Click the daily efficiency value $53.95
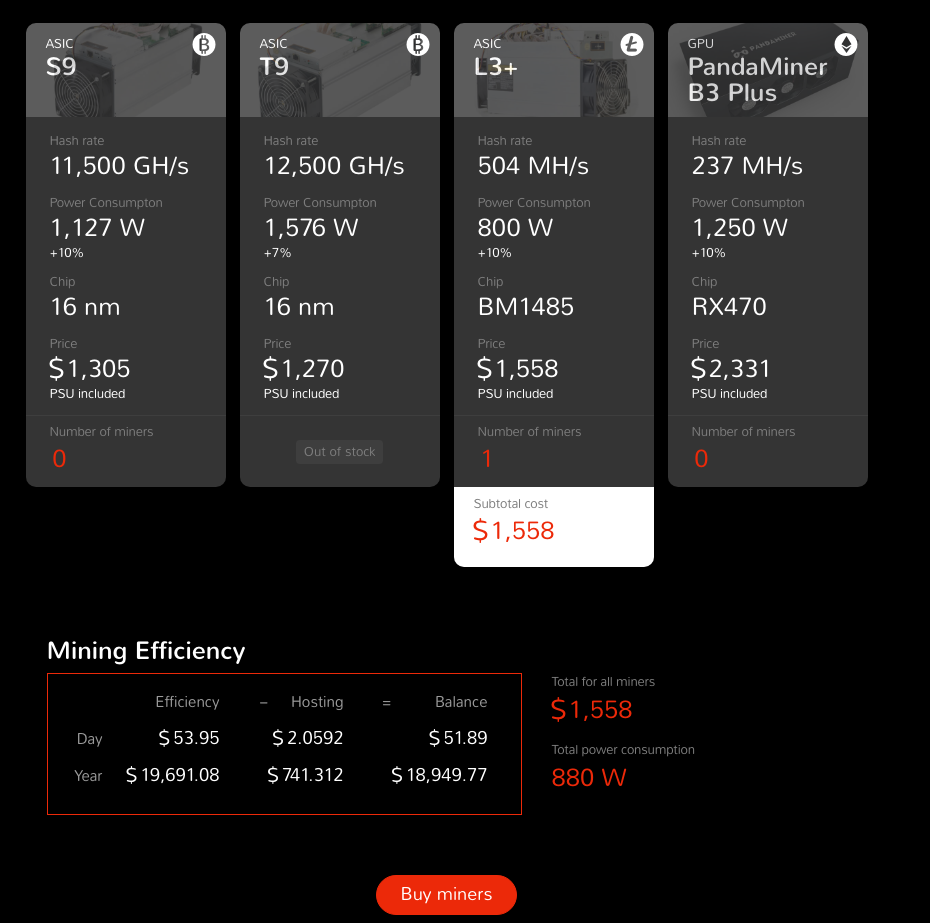930x923 pixels. 188,738
